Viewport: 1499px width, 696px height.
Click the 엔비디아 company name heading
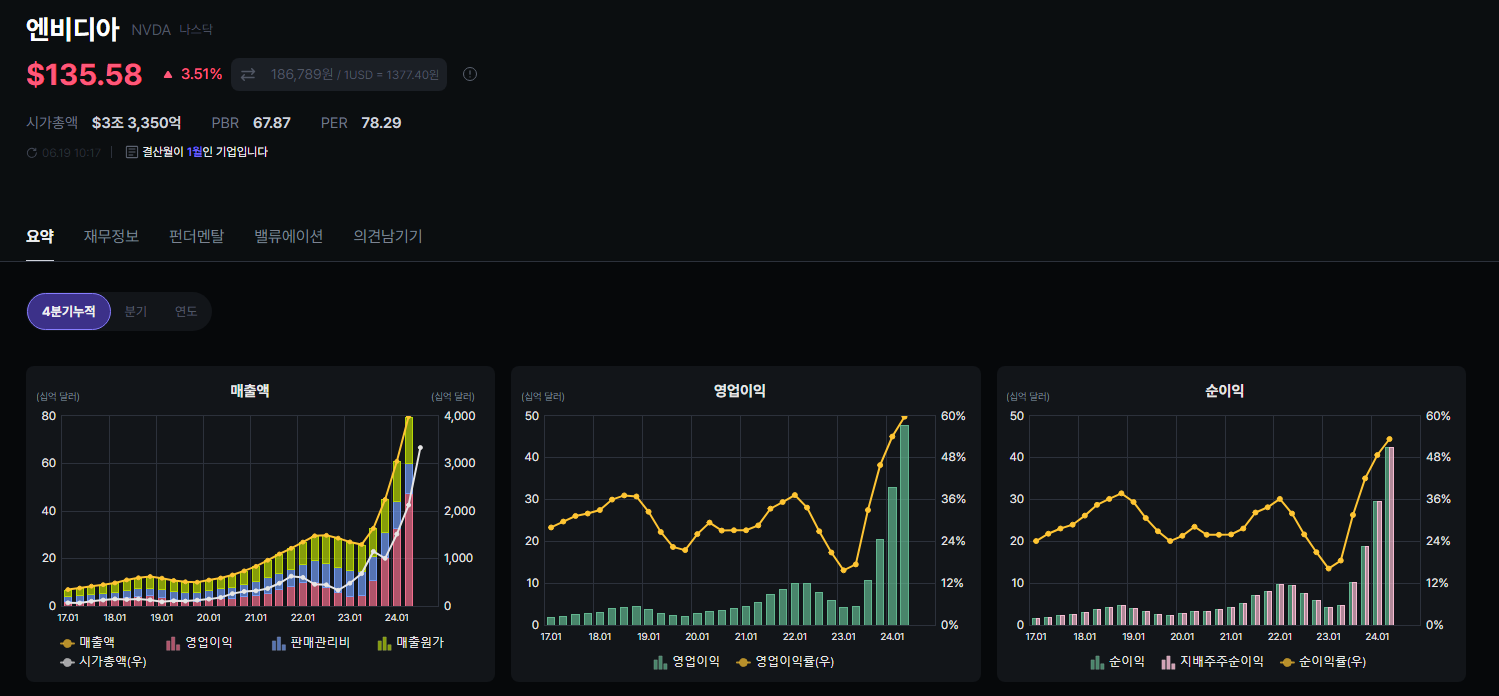[72, 29]
